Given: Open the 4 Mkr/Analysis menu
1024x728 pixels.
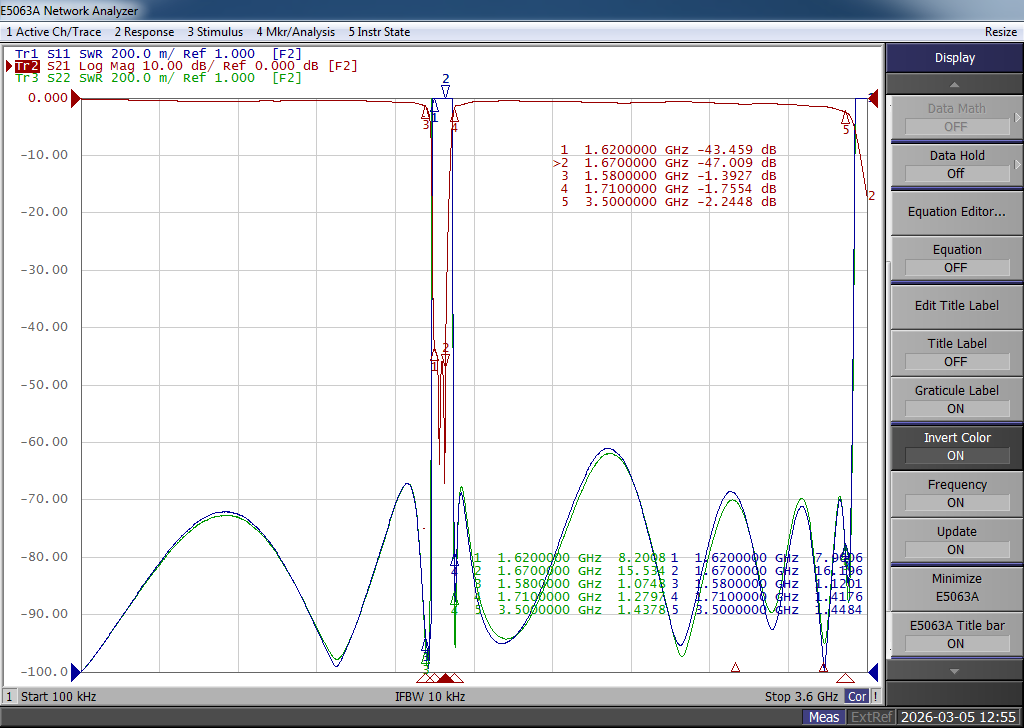Looking at the screenshot, I should coord(296,32).
